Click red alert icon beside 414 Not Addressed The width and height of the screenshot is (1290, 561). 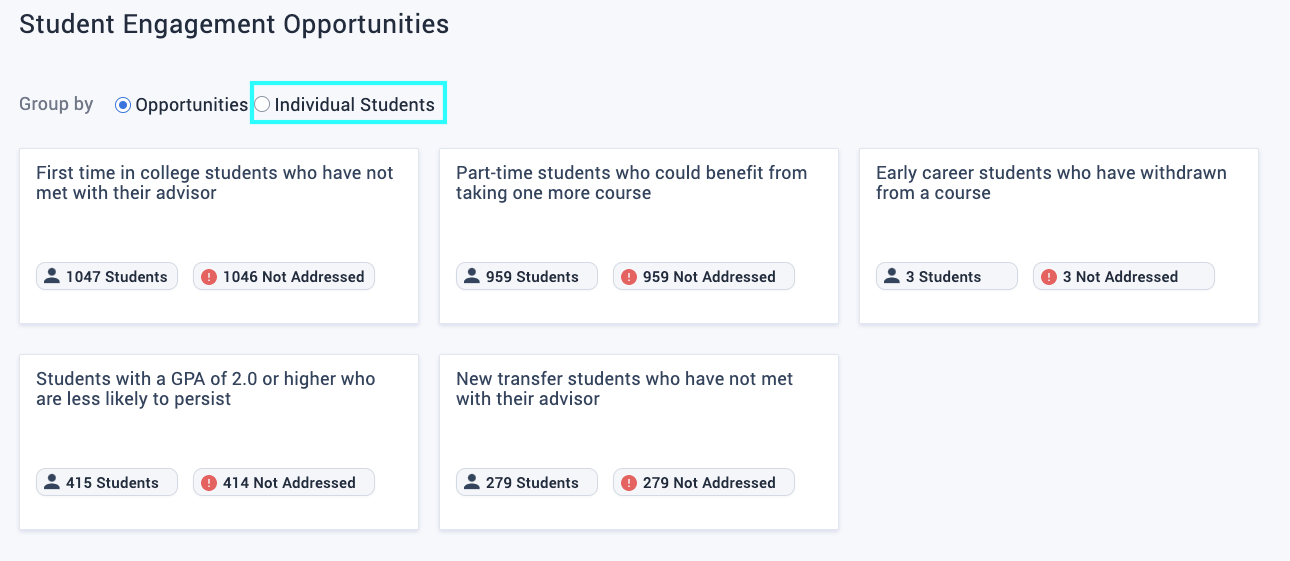point(209,483)
